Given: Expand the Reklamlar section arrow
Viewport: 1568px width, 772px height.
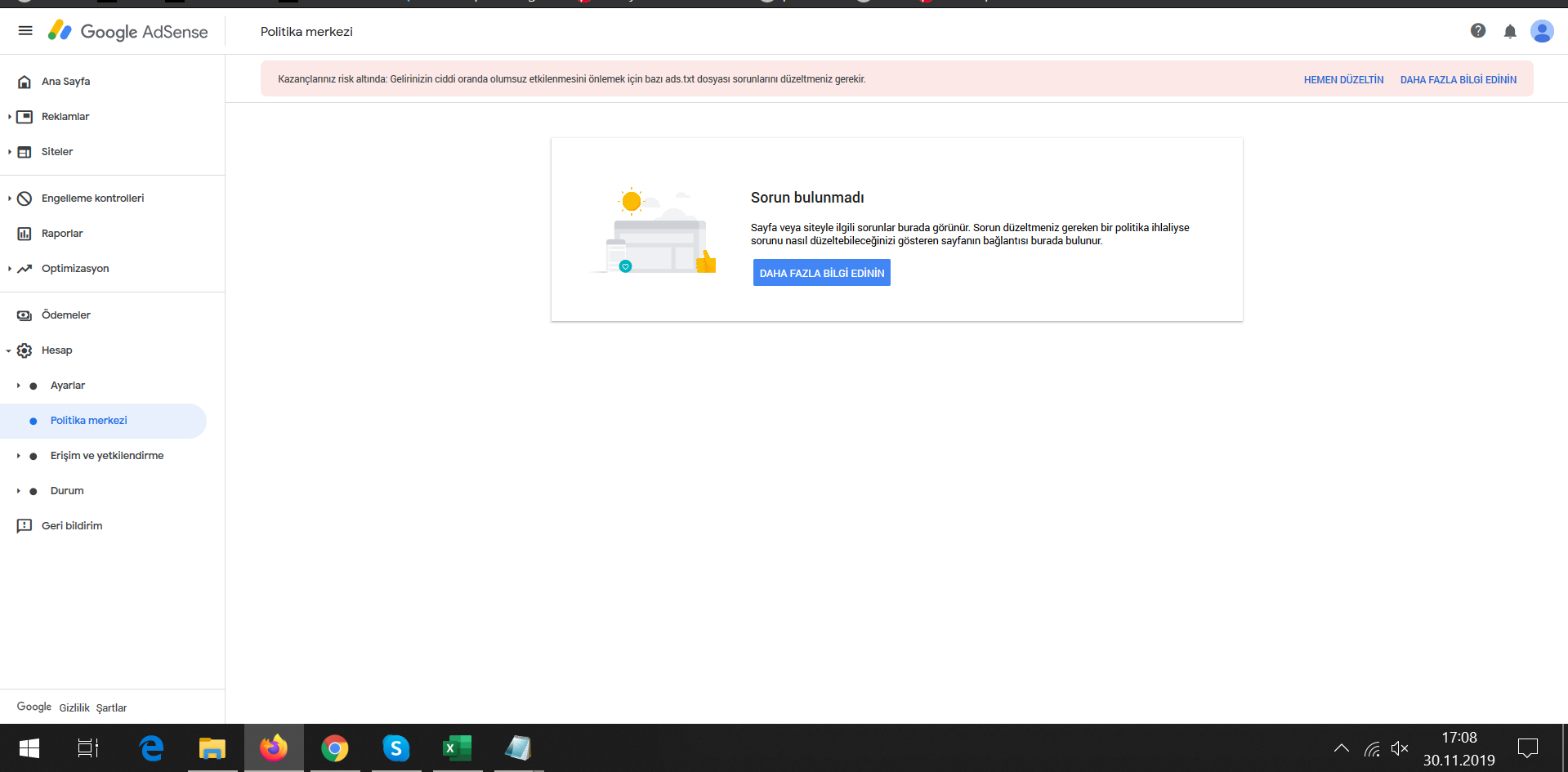Looking at the screenshot, I should [9, 117].
